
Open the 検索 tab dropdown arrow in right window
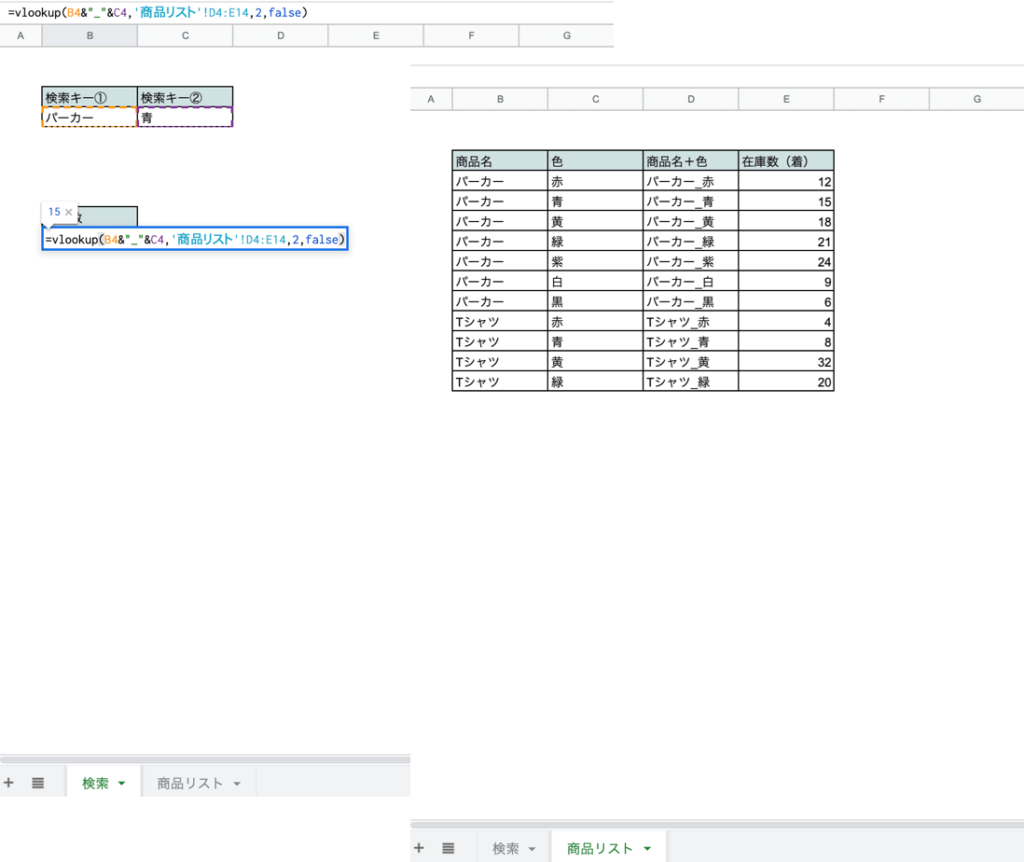click(532, 849)
